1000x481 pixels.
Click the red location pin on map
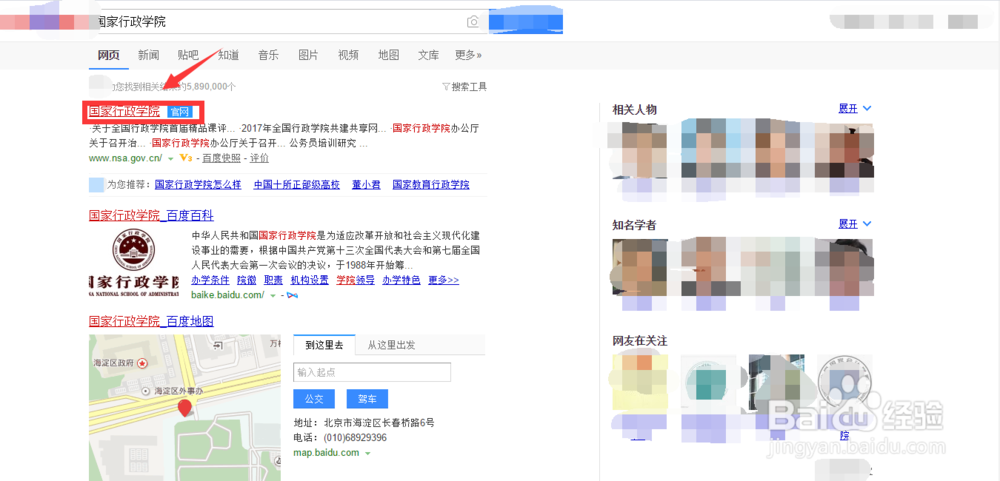point(184,408)
